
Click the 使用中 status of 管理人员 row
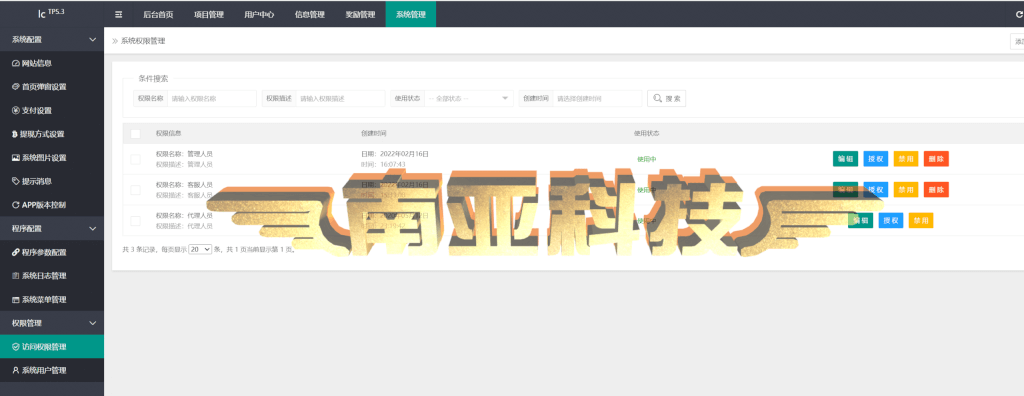tap(647, 159)
